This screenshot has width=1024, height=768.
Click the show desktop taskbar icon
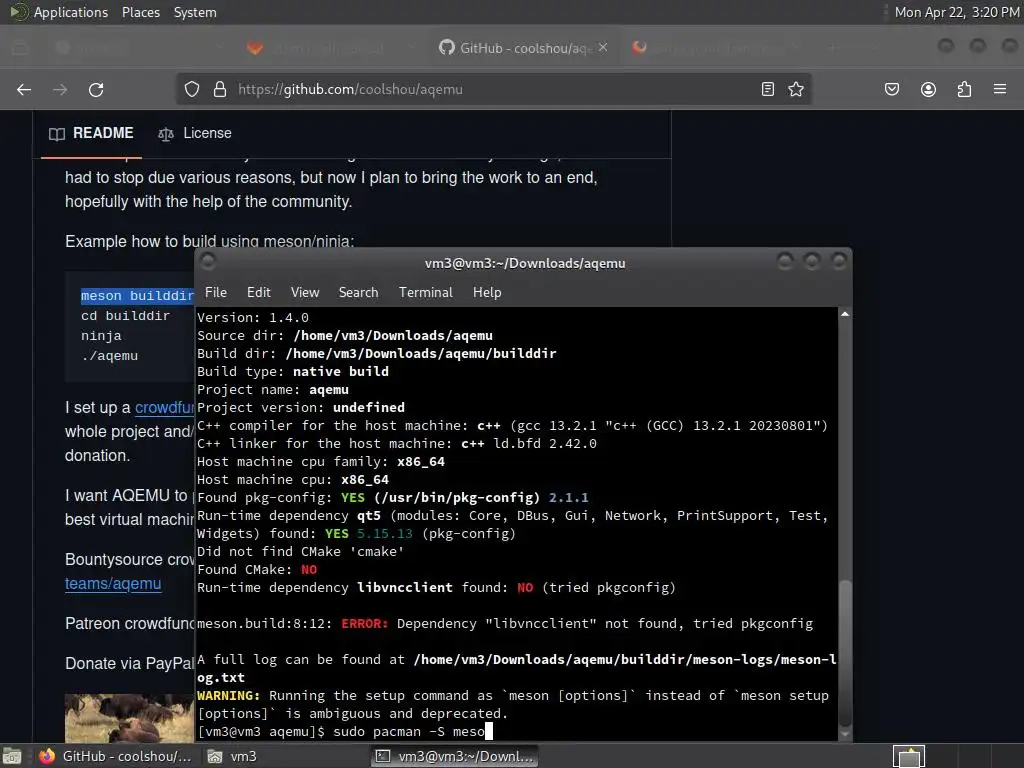click(x=12, y=756)
